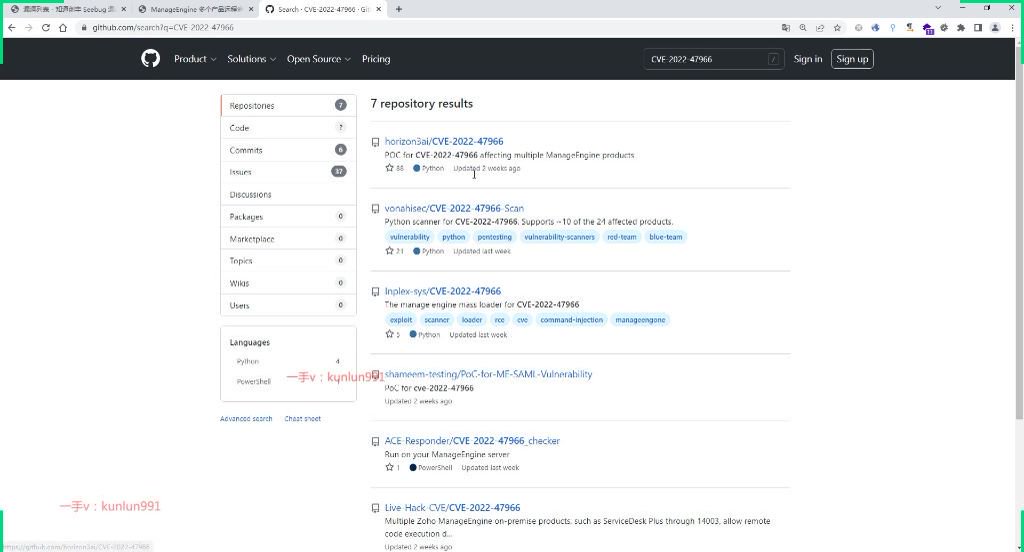Select the Commits filter
Screen dimensions: 1024x552
(288, 150)
